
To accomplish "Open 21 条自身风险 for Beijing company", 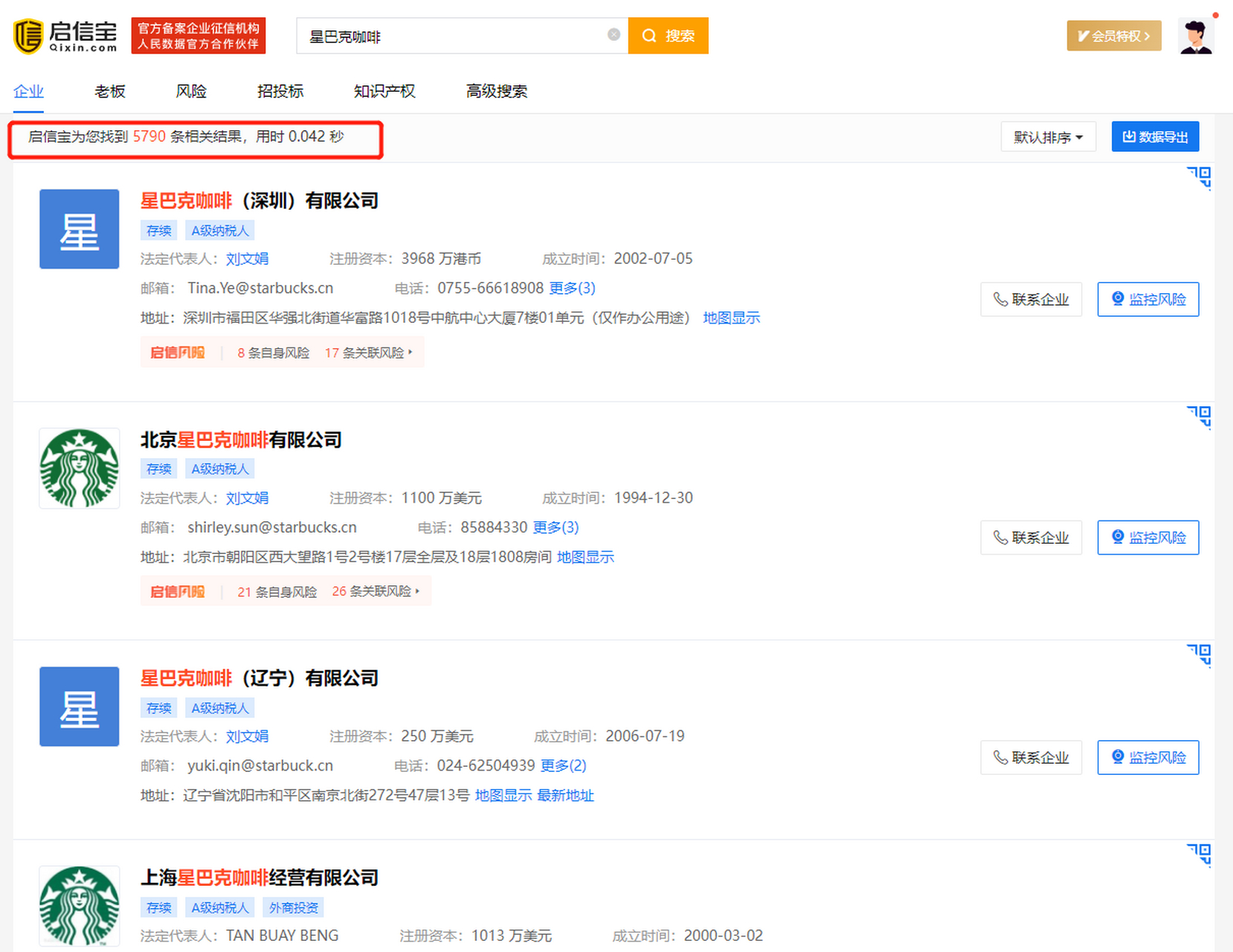I will tap(277, 591).
